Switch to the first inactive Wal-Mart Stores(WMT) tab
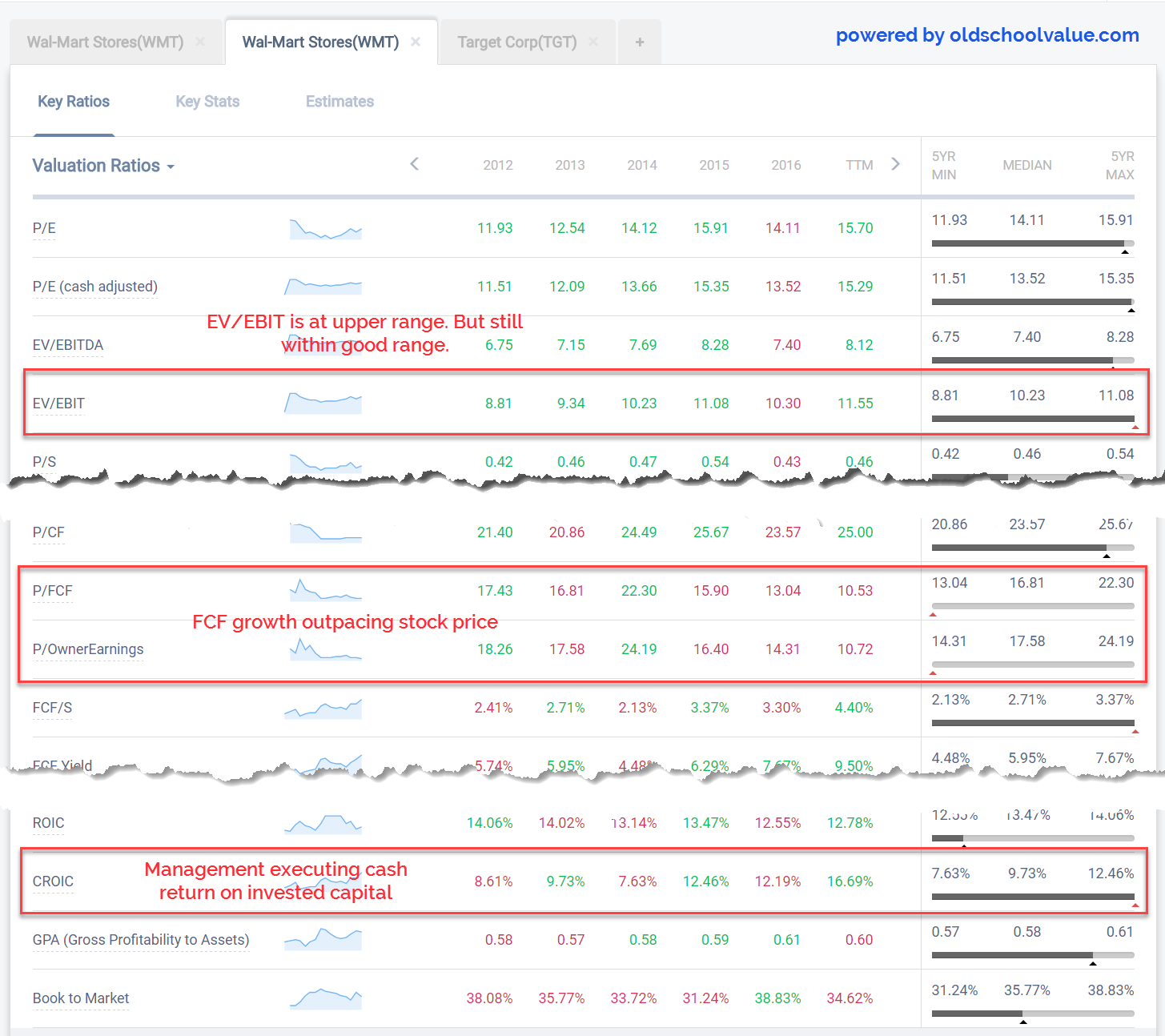 point(105,42)
